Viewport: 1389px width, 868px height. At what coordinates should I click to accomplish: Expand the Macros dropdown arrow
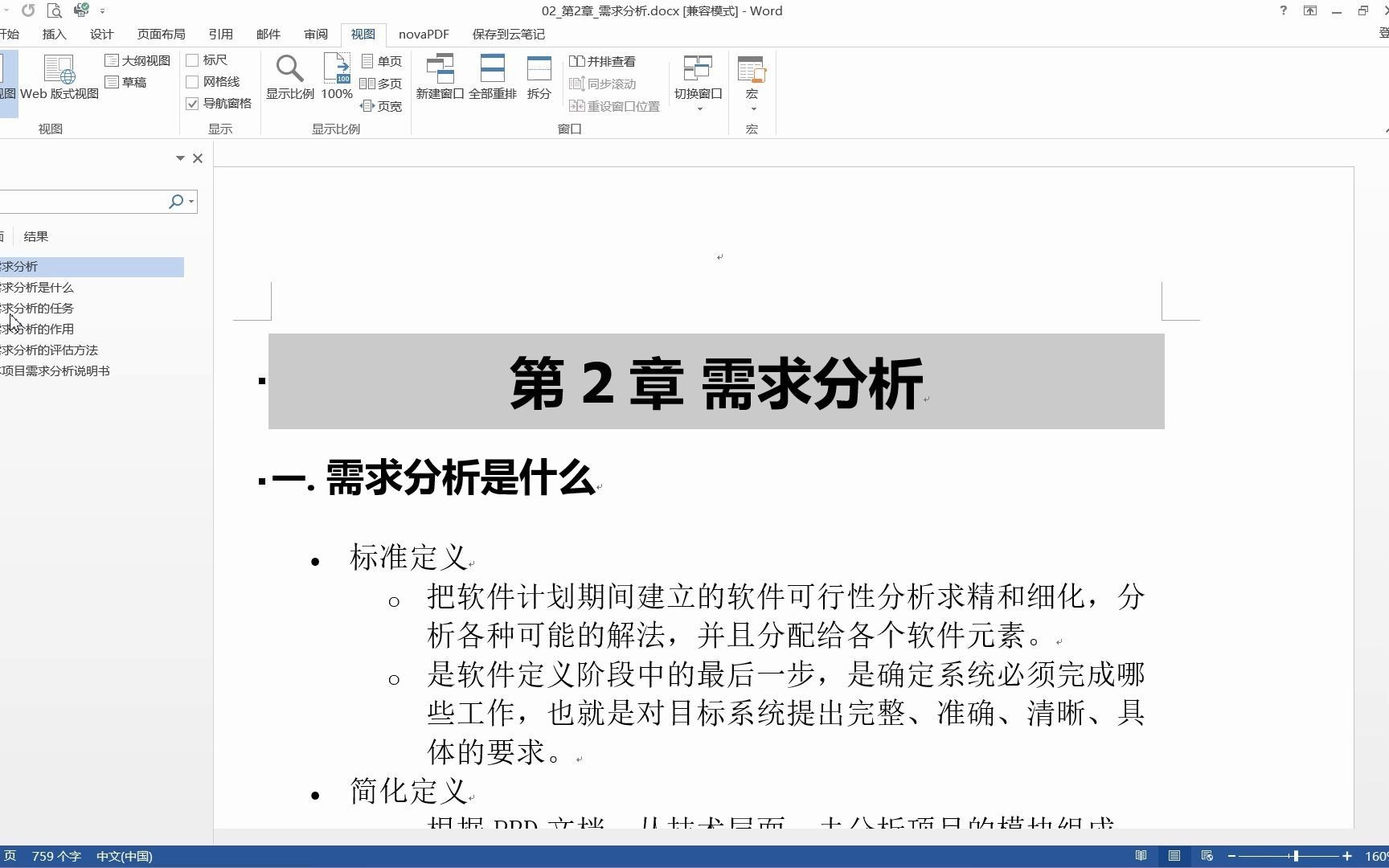753,109
